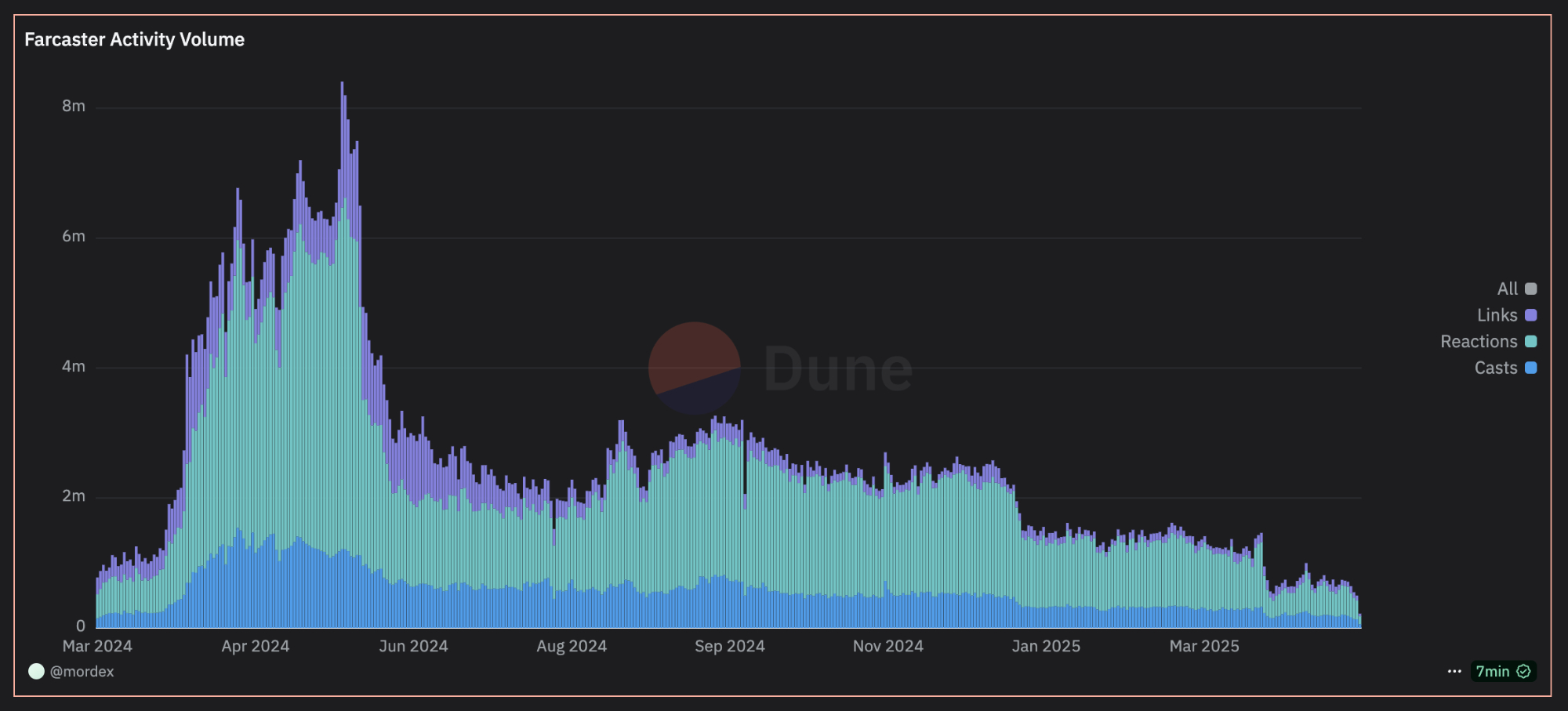
Task: Click the Mar 2024 x-axis label
Action: [96, 646]
